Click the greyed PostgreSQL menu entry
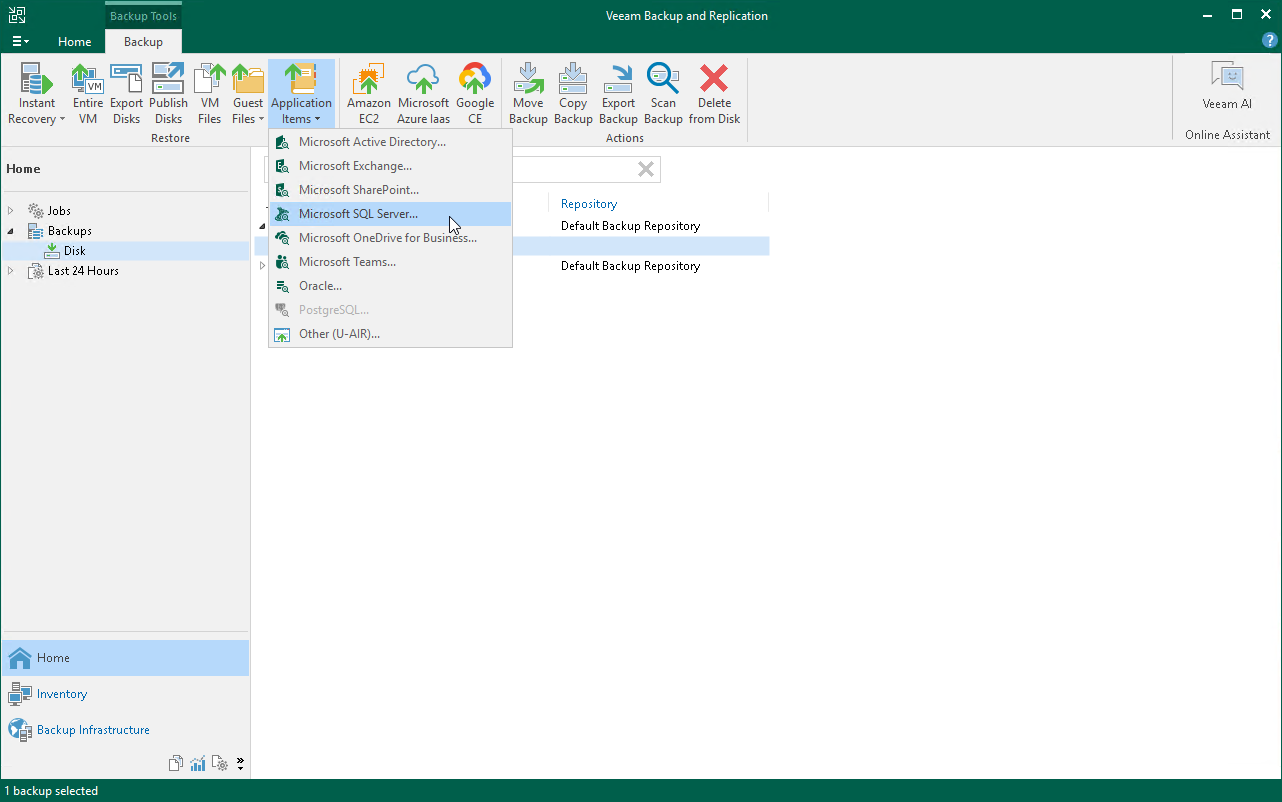The image size is (1282, 802). click(x=391, y=310)
